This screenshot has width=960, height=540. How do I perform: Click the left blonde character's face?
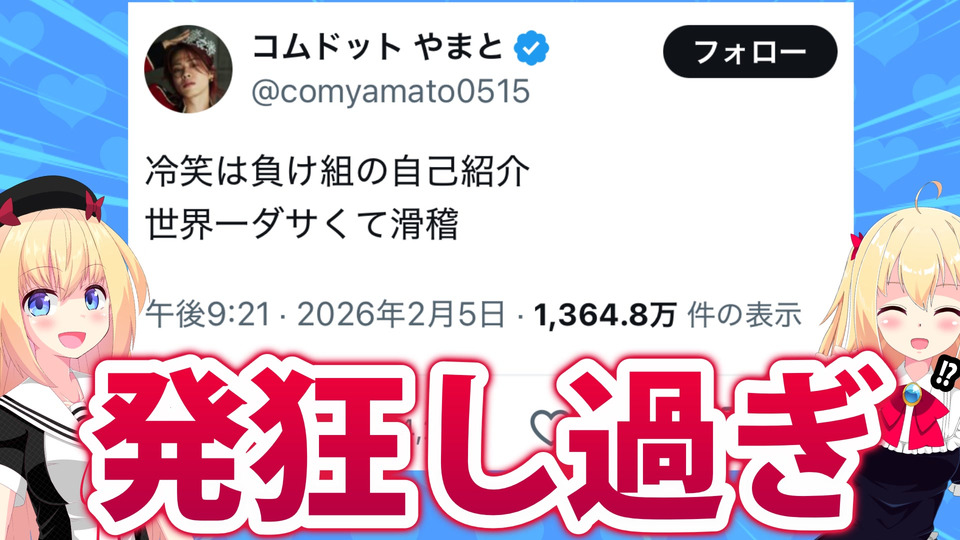click(x=64, y=311)
